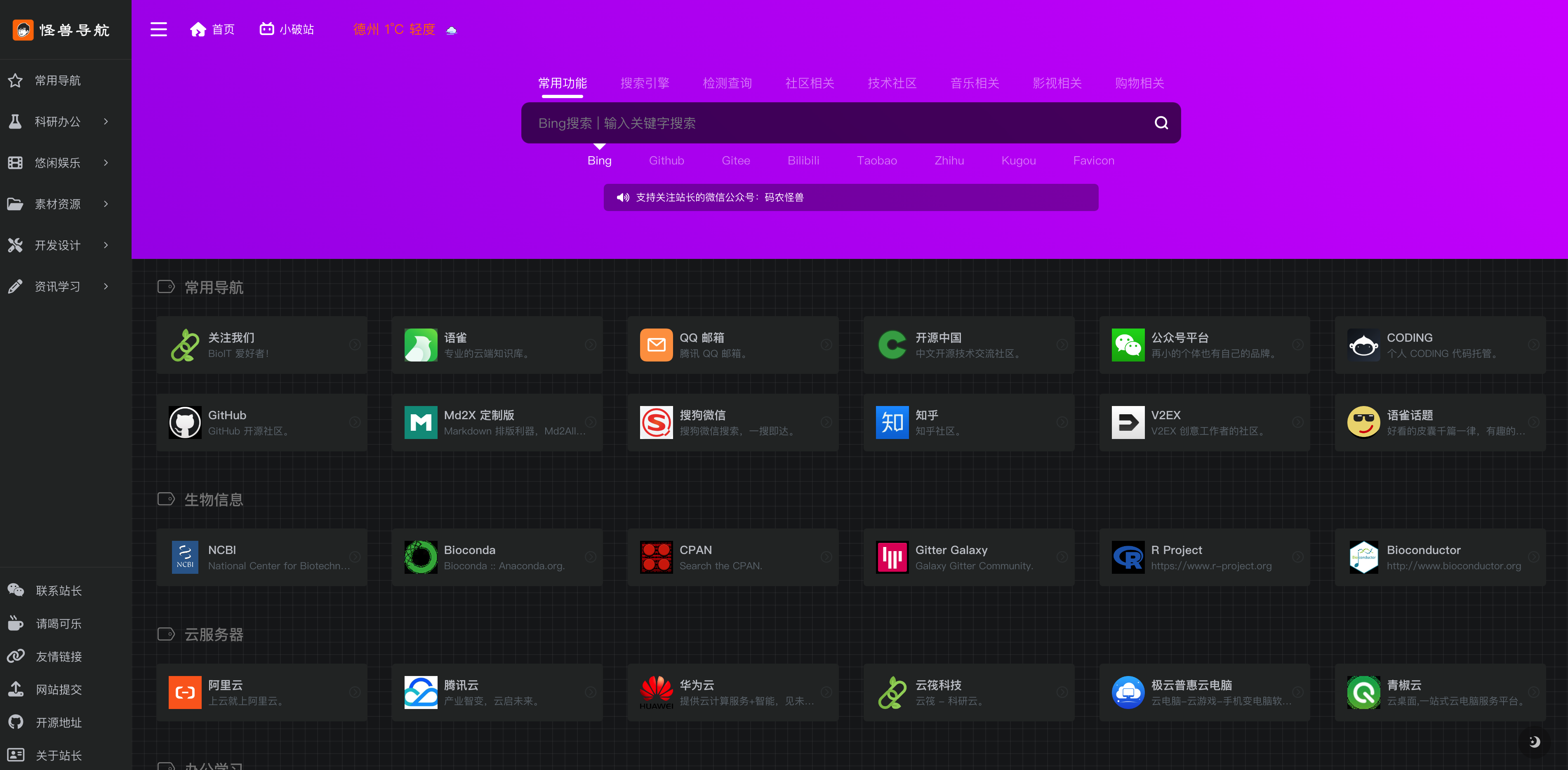Viewport: 1568px width, 770px height.
Task: Click the search magnifier icon
Action: (x=1161, y=123)
